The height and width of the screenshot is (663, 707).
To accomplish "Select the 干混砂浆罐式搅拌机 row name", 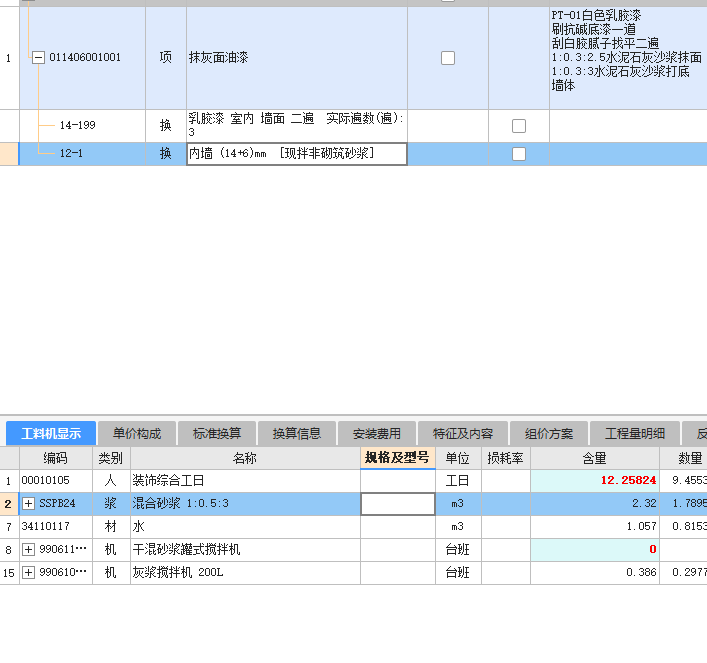I will point(186,550).
